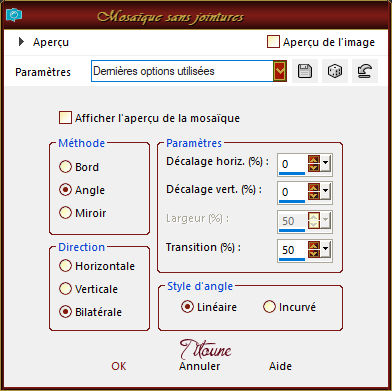This screenshot has width=392, height=391.
Task: Increase Décalage horiz. with up spinner arrow
Action: [314, 160]
